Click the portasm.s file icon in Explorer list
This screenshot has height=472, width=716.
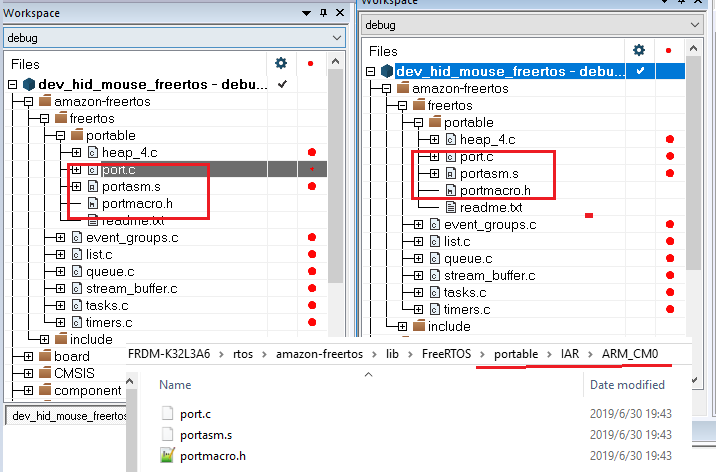coord(168,434)
